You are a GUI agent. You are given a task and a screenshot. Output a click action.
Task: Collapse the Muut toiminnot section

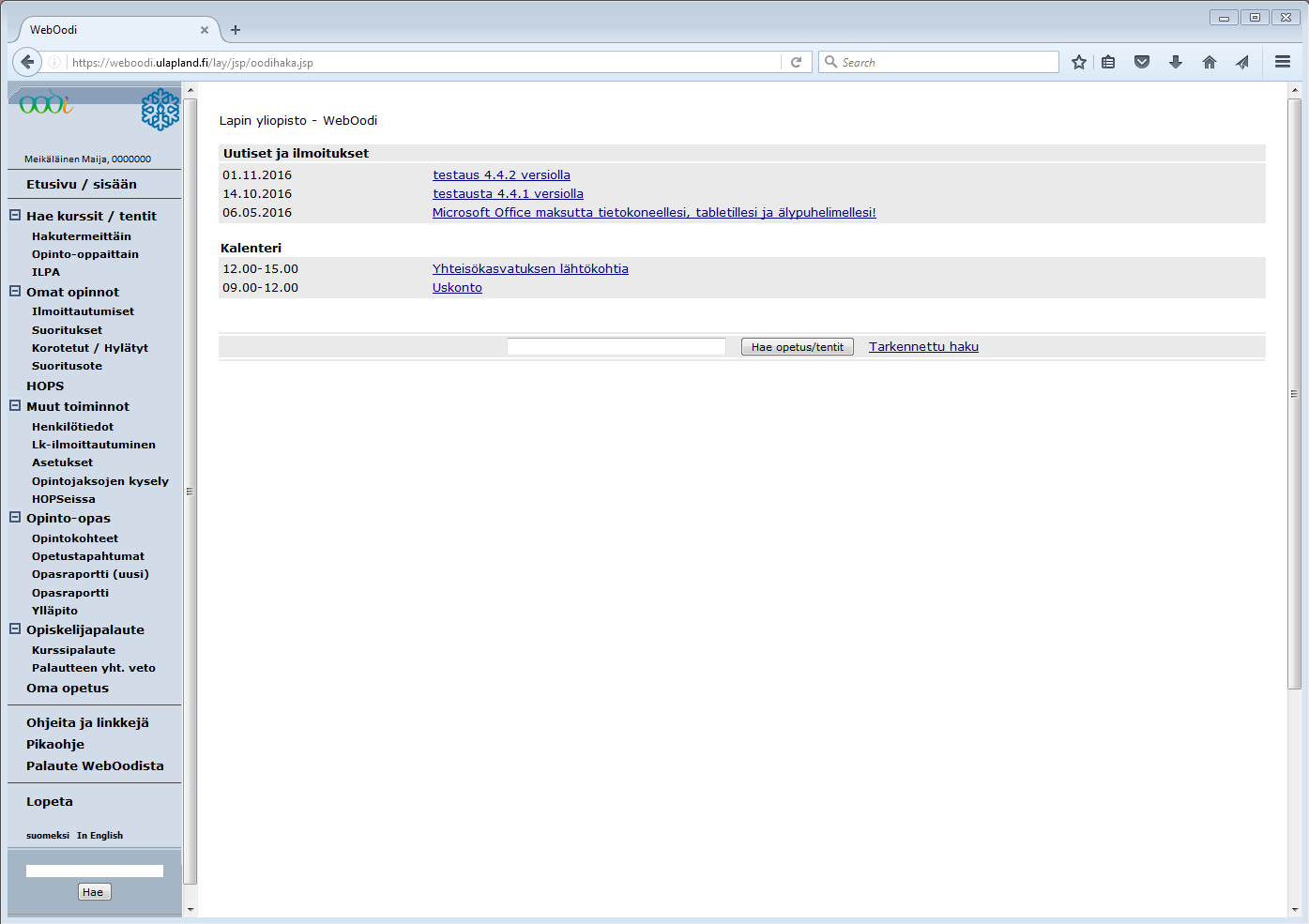15,405
